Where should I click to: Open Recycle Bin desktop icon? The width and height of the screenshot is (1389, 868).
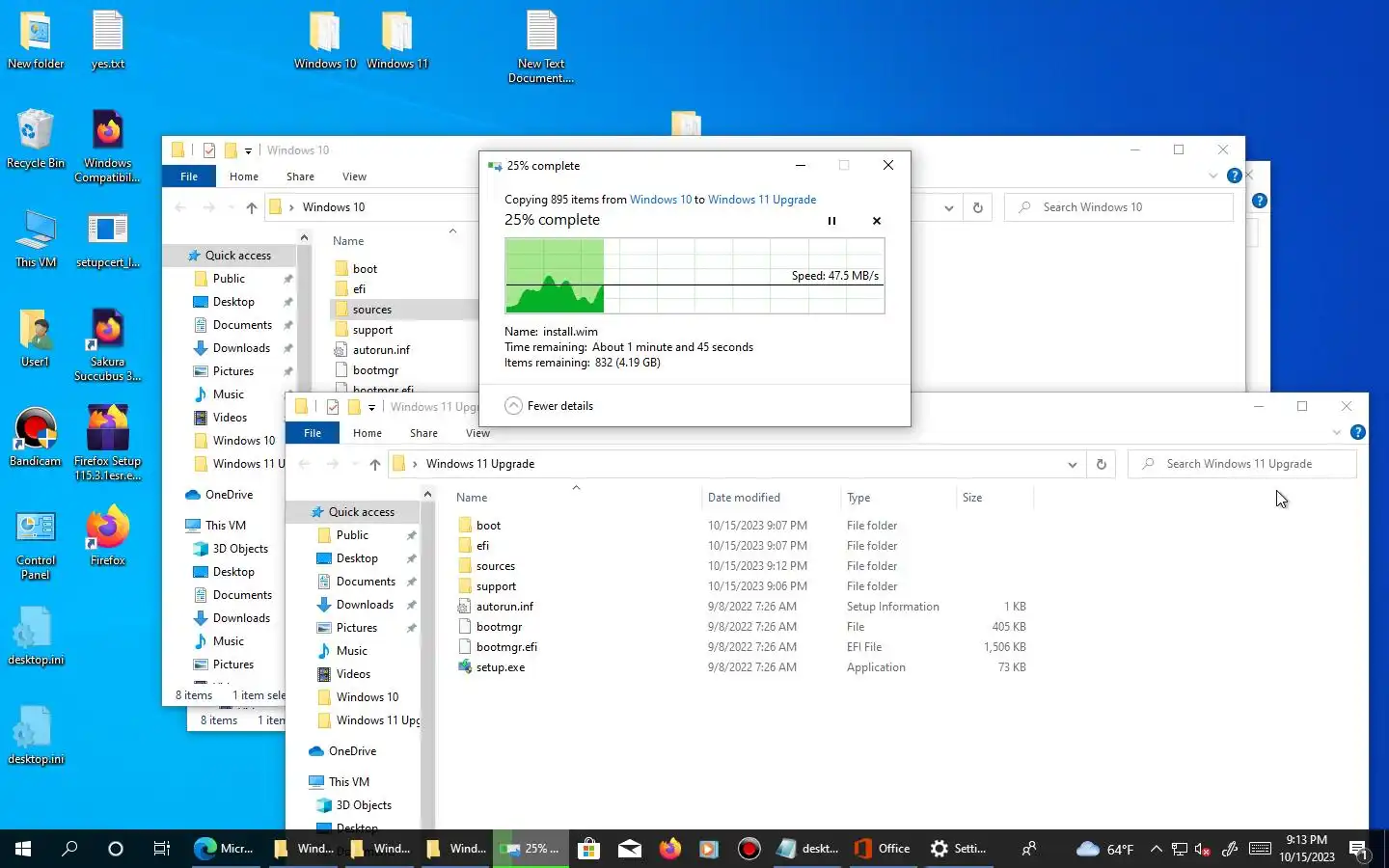click(36, 140)
